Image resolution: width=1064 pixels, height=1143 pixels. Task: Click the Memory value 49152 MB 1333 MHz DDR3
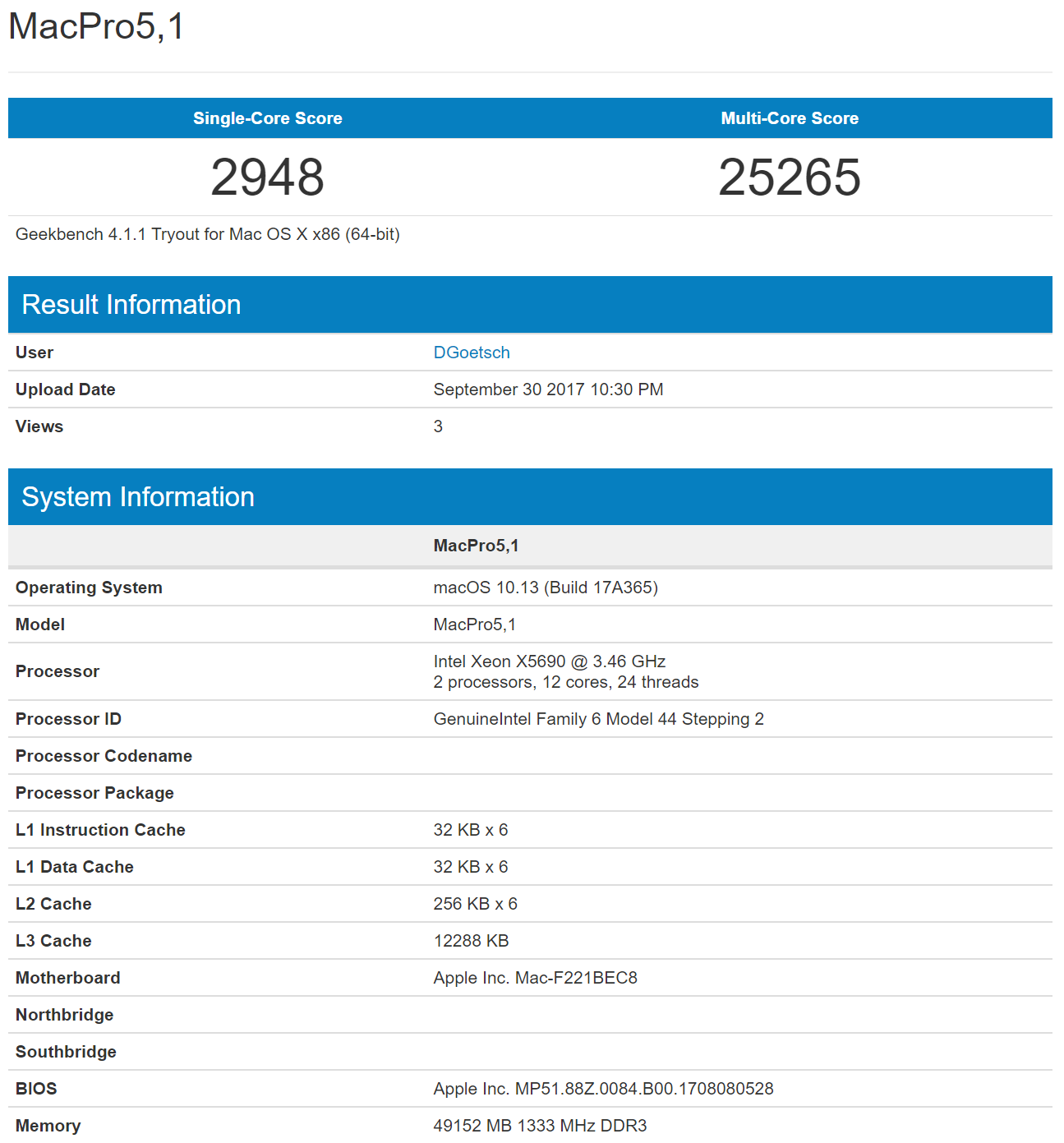tap(541, 1126)
